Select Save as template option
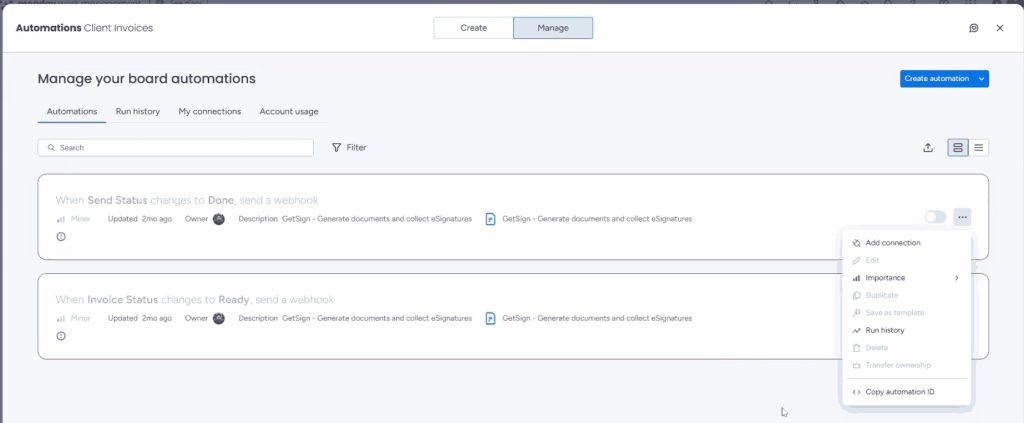 pyautogui.click(x=906, y=313)
